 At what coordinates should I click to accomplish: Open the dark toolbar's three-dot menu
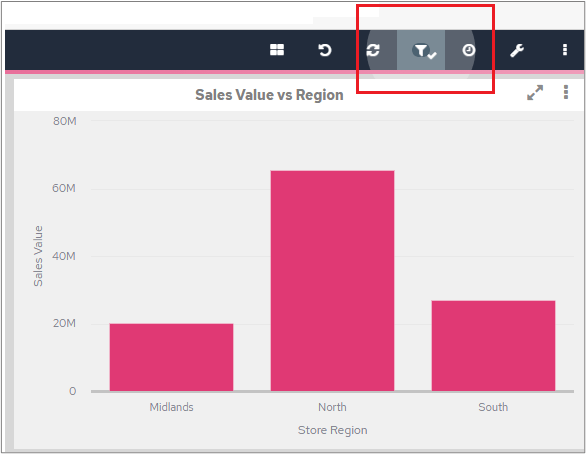point(565,50)
